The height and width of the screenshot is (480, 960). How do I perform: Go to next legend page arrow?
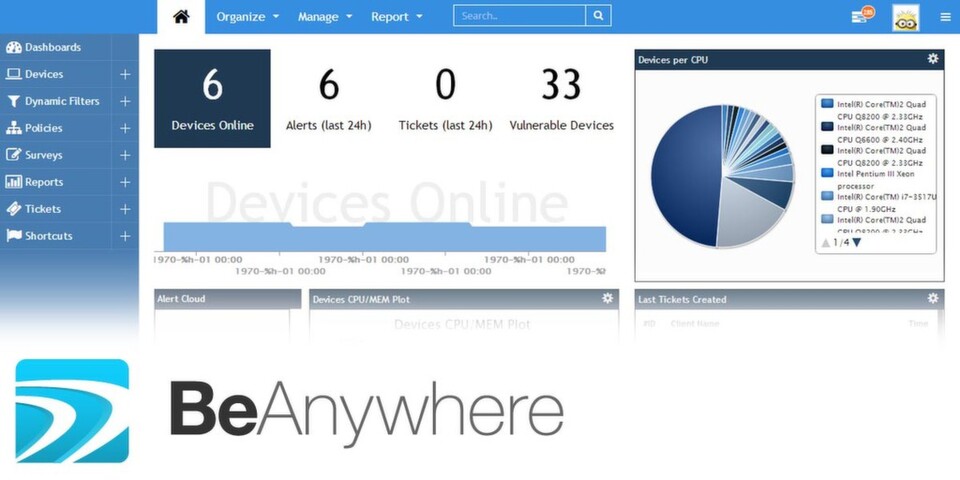tap(857, 242)
